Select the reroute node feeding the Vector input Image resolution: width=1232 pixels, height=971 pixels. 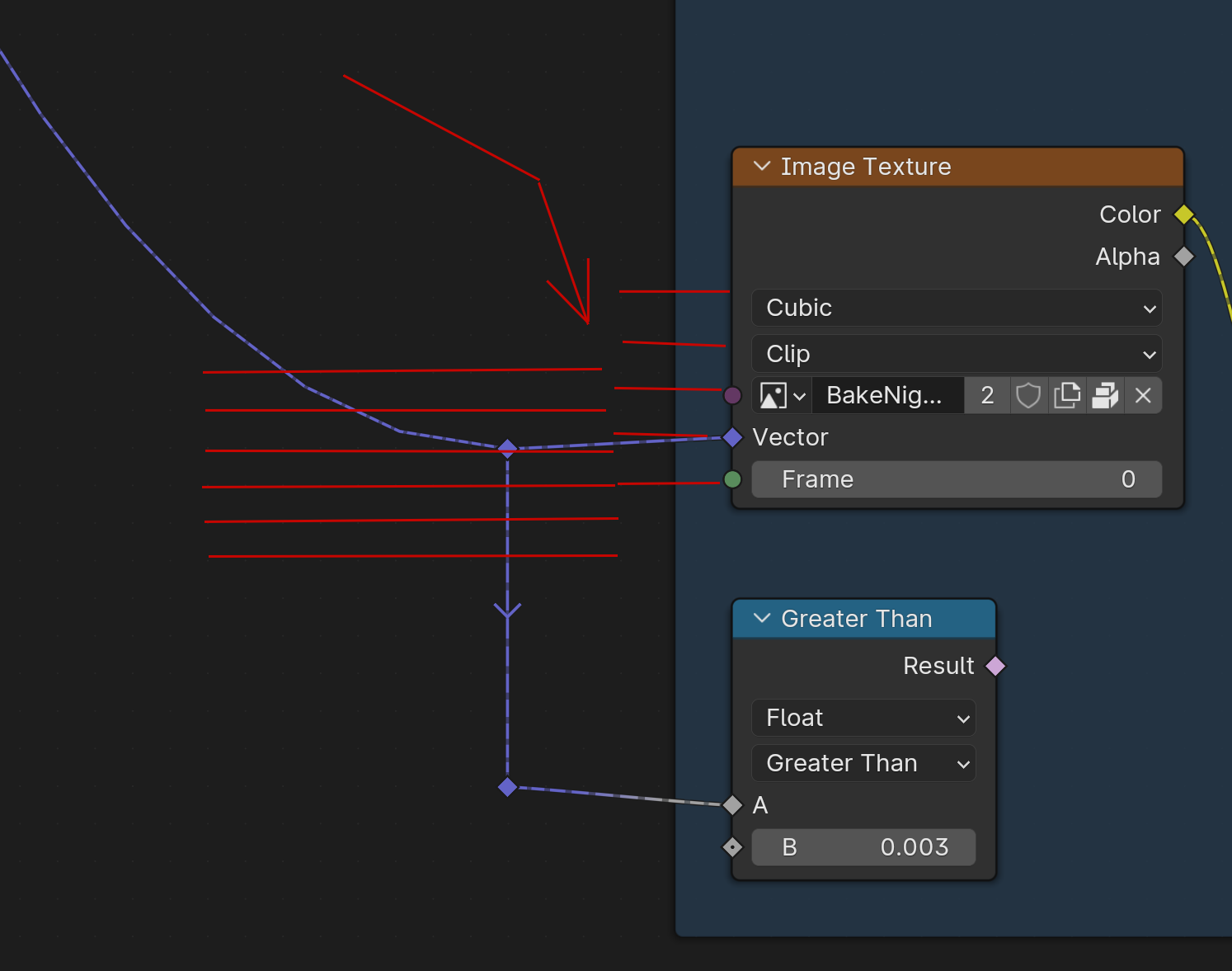click(x=507, y=448)
